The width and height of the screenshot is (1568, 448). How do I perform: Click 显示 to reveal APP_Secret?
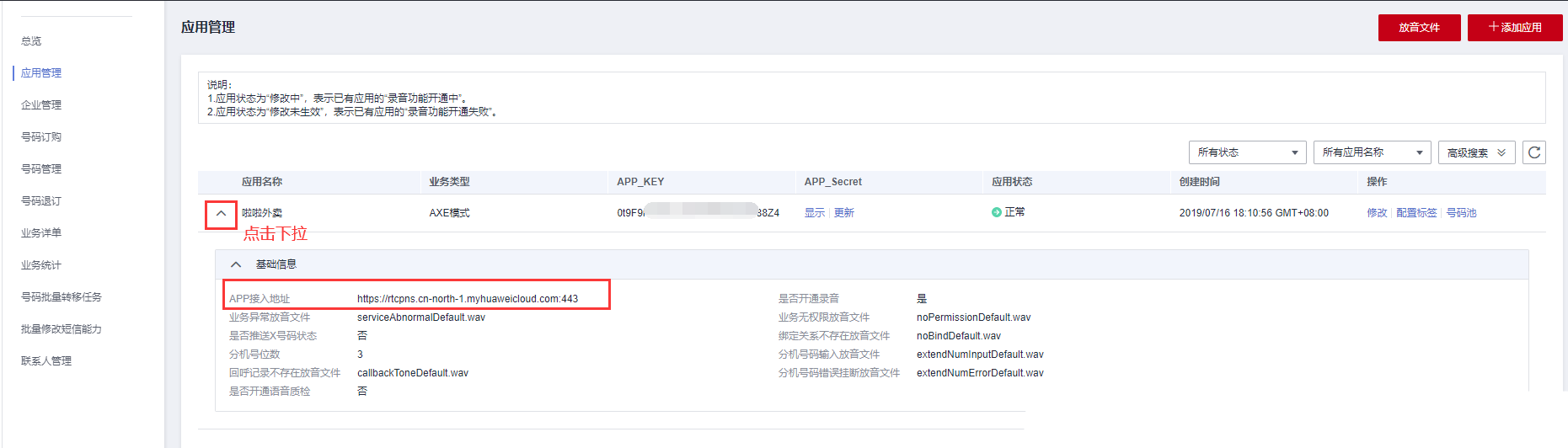click(x=814, y=213)
